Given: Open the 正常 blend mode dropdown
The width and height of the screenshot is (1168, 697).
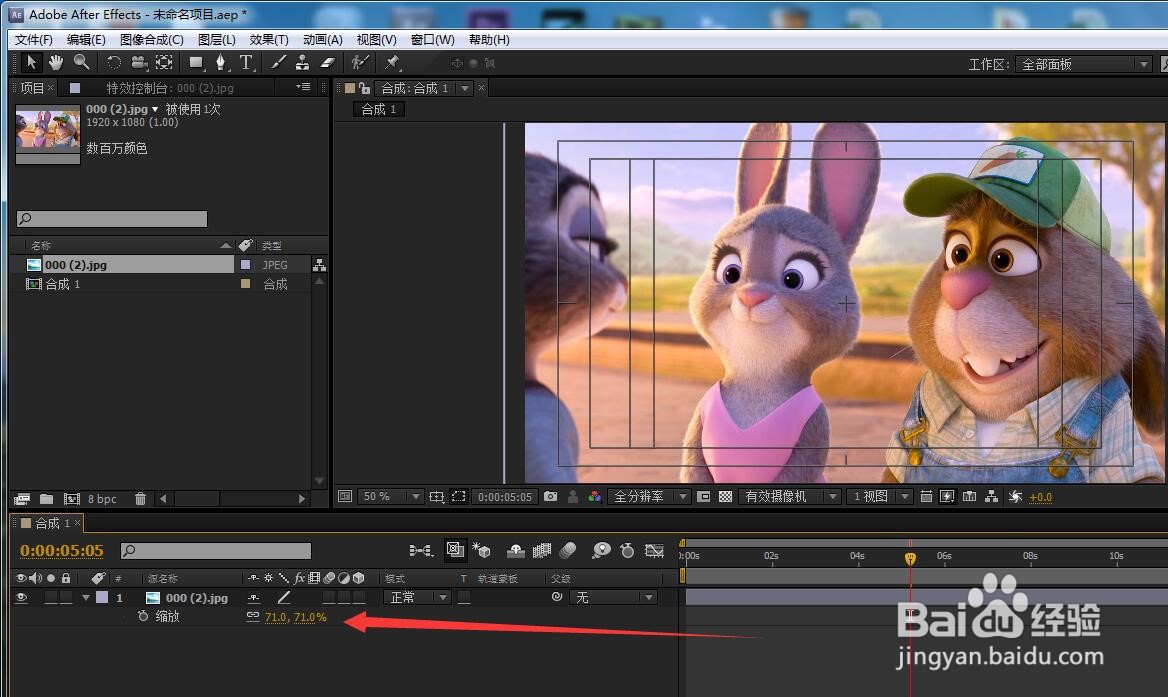Looking at the screenshot, I should pyautogui.click(x=417, y=597).
